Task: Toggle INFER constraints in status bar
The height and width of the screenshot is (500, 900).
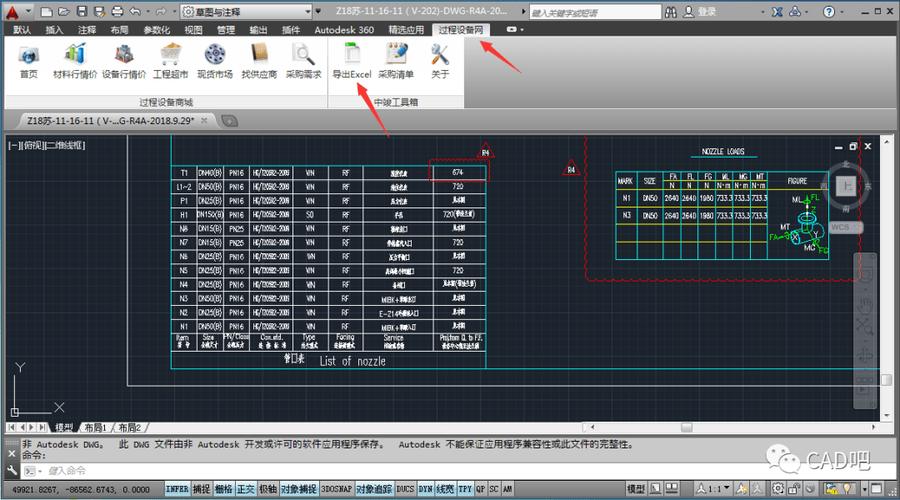Action: pyautogui.click(x=177, y=489)
